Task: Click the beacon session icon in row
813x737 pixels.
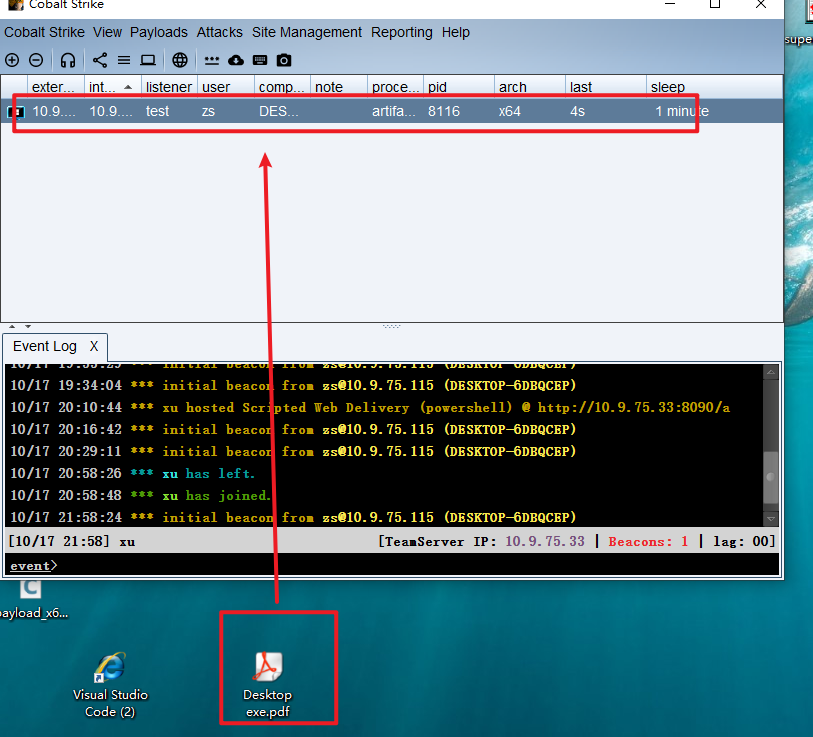Action: point(16,112)
